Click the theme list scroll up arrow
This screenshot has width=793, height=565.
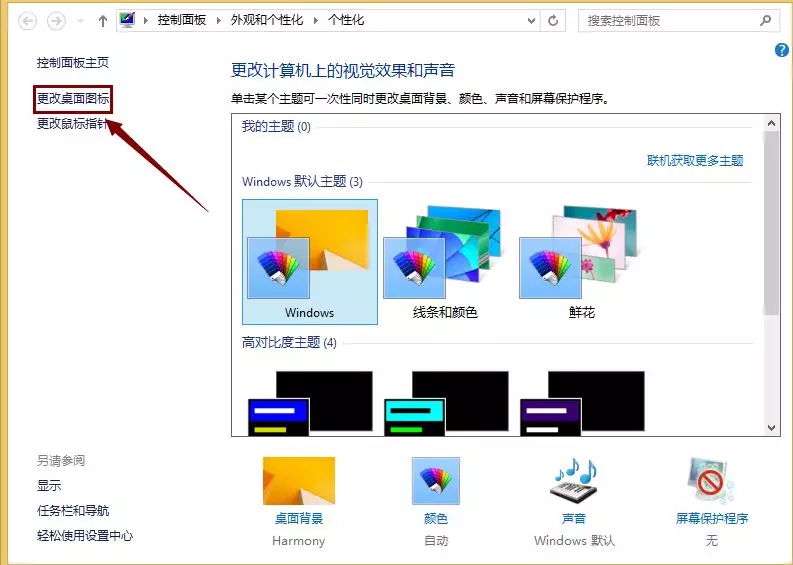click(x=771, y=123)
